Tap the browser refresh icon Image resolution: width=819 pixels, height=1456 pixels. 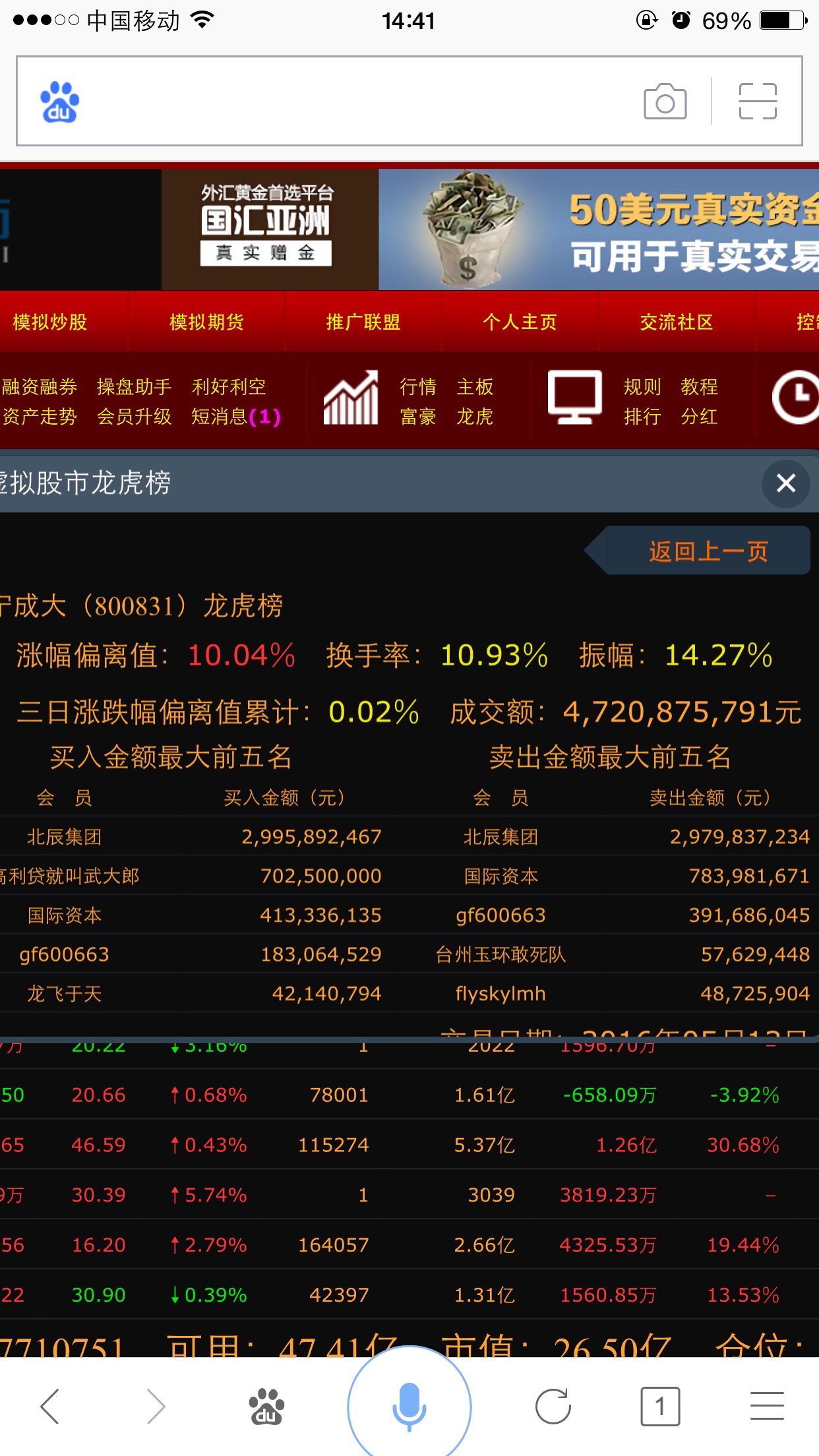[x=553, y=1407]
